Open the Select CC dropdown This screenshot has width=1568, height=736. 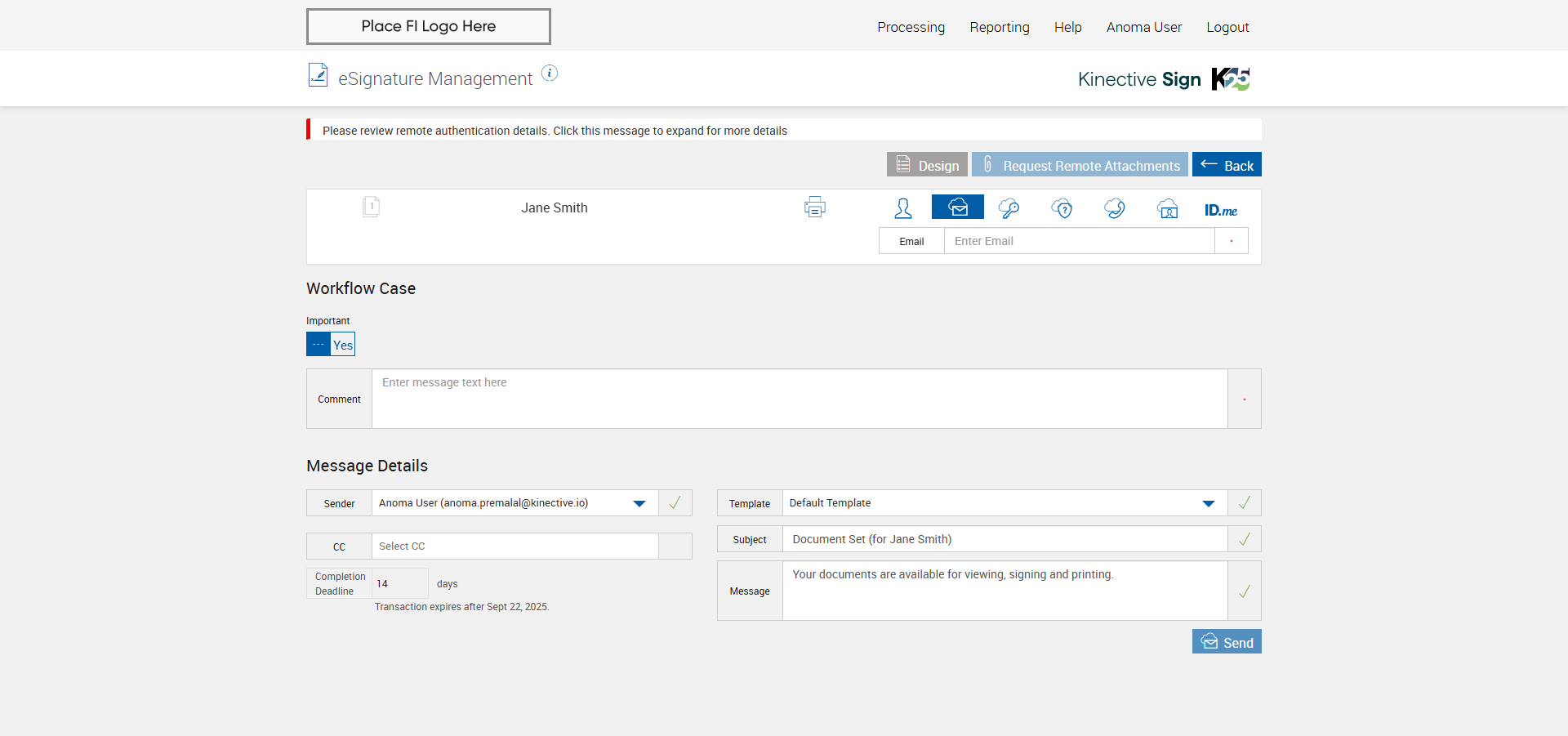pos(514,546)
